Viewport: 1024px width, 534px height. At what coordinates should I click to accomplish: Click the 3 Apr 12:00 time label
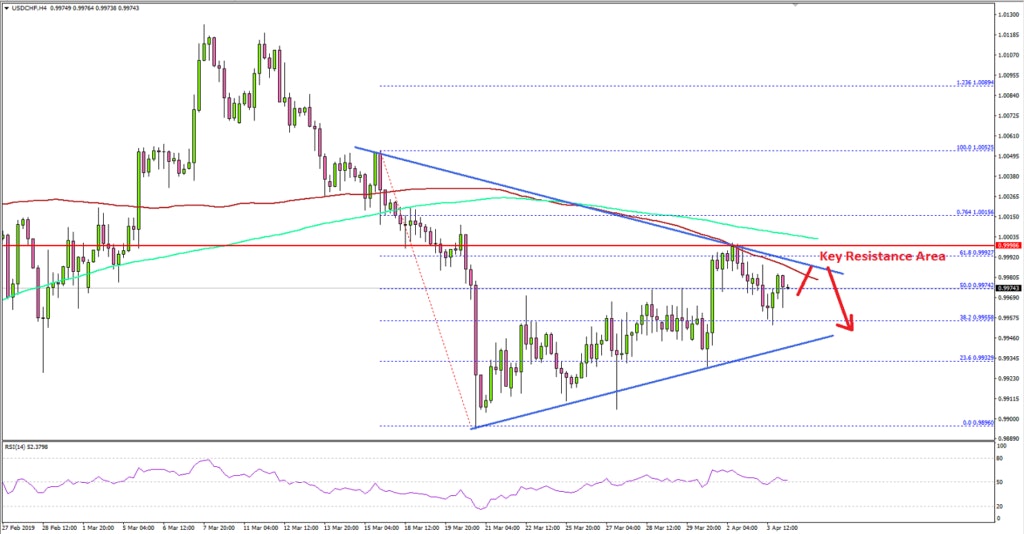[781, 527]
